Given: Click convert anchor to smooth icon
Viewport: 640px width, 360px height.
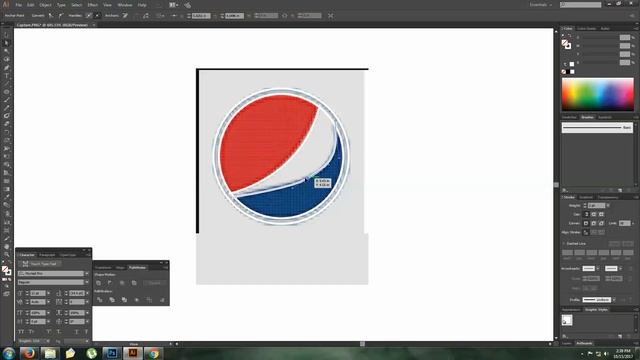Looking at the screenshot, I should pos(60,16).
